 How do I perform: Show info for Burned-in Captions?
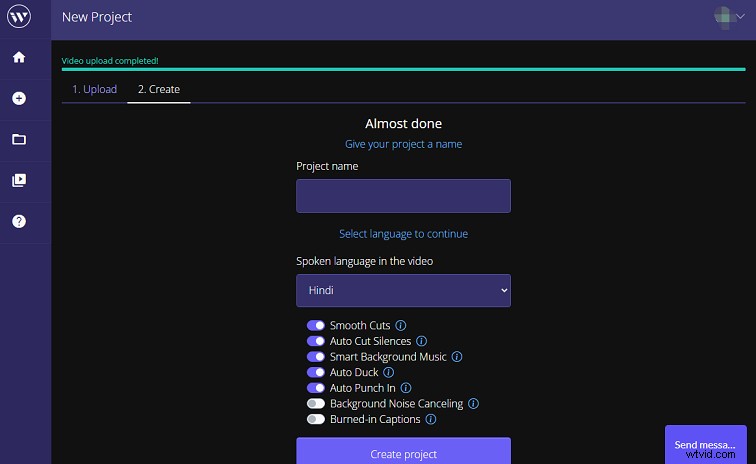click(431, 419)
